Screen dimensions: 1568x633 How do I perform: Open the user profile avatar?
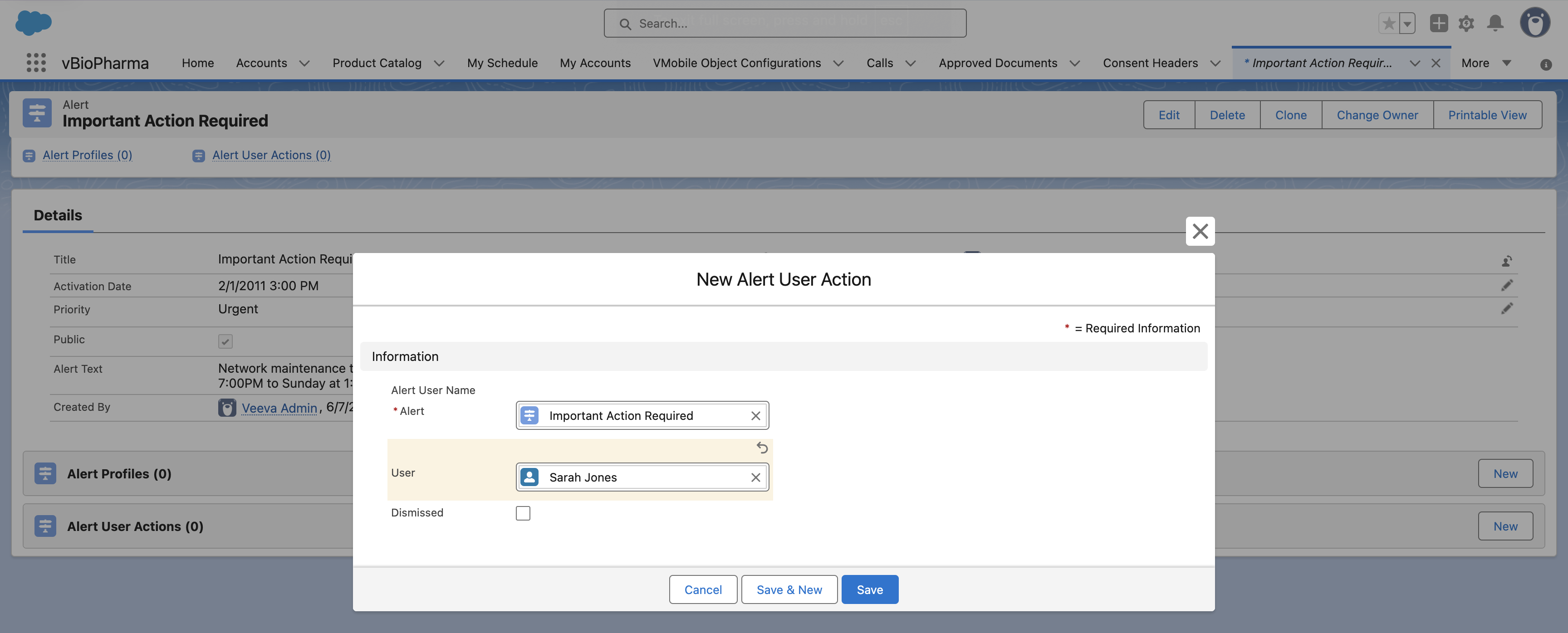tap(1534, 23)
